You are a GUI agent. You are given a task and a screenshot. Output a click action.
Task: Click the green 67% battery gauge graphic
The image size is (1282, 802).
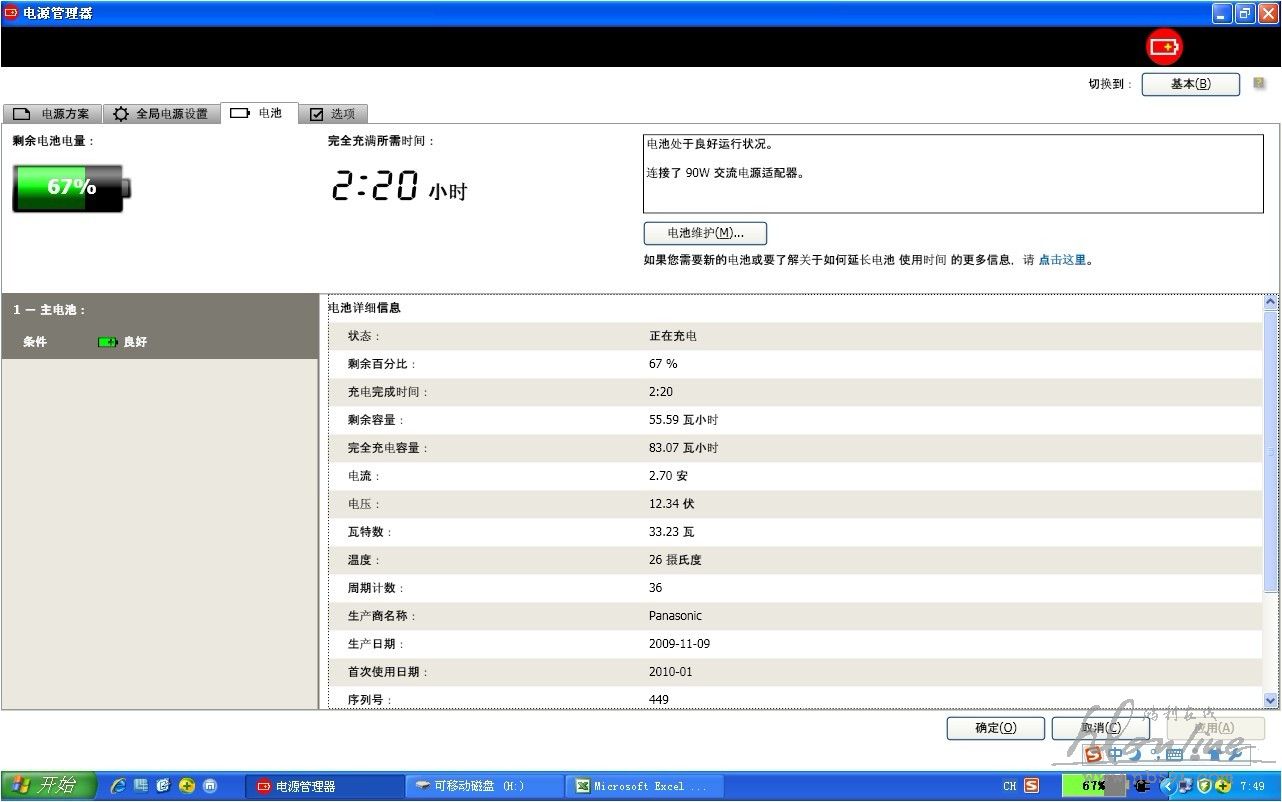click(x=71, y=188)
